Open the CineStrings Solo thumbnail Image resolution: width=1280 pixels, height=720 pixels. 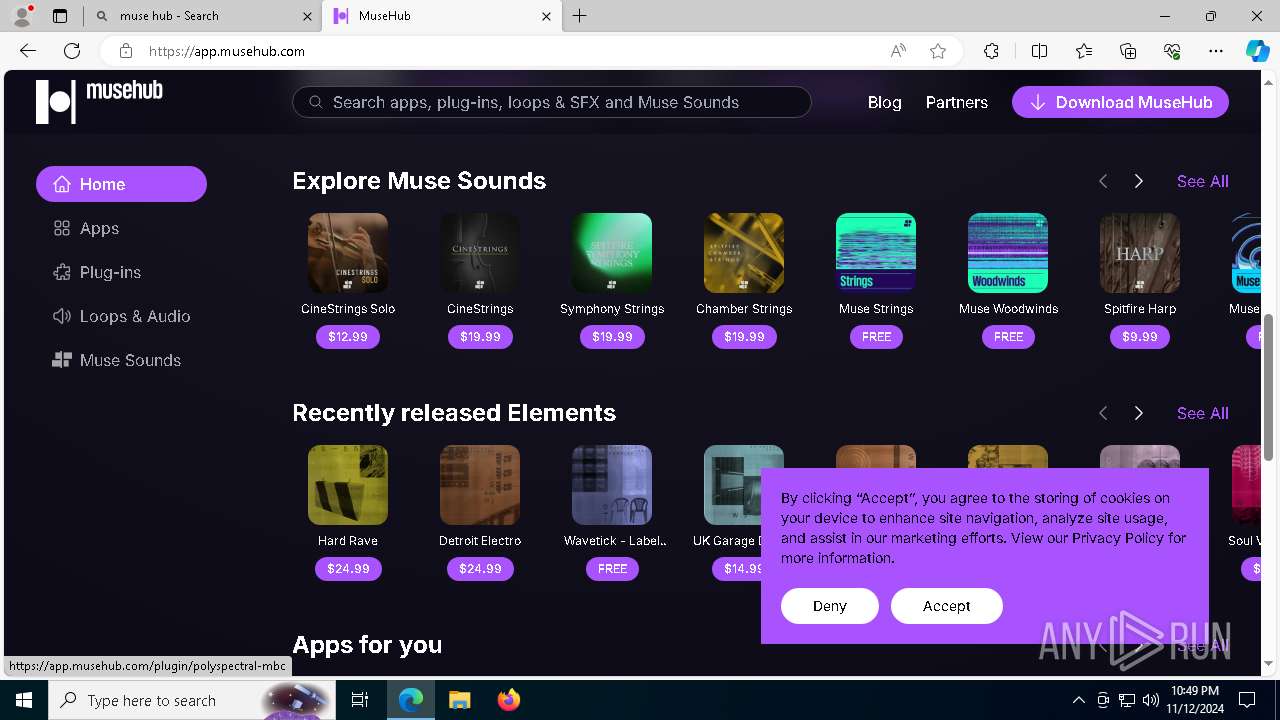pos(348,253)
